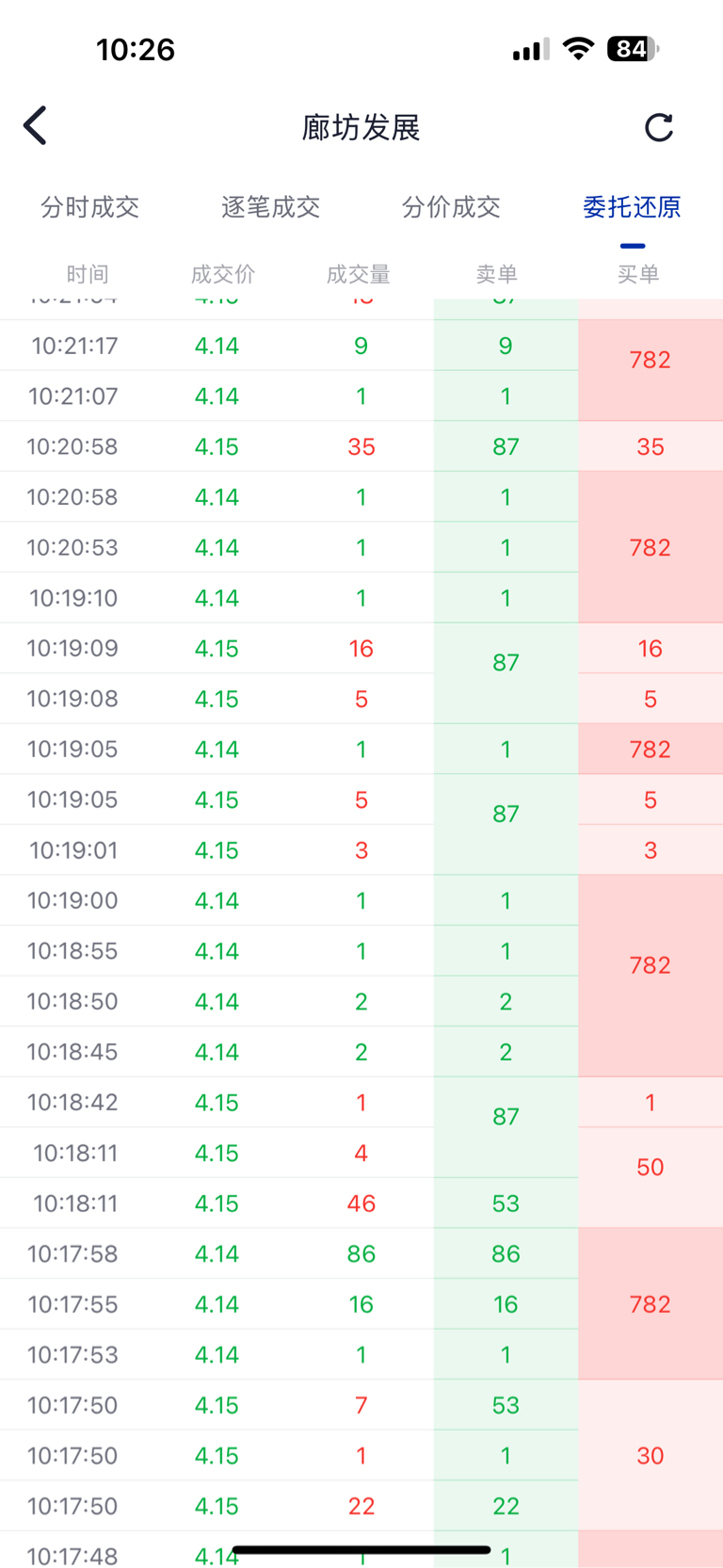The width and height of the screenshot is (723, 1568).
Task: Tap the Wi-Fi status icon
Action: (578, 49)
